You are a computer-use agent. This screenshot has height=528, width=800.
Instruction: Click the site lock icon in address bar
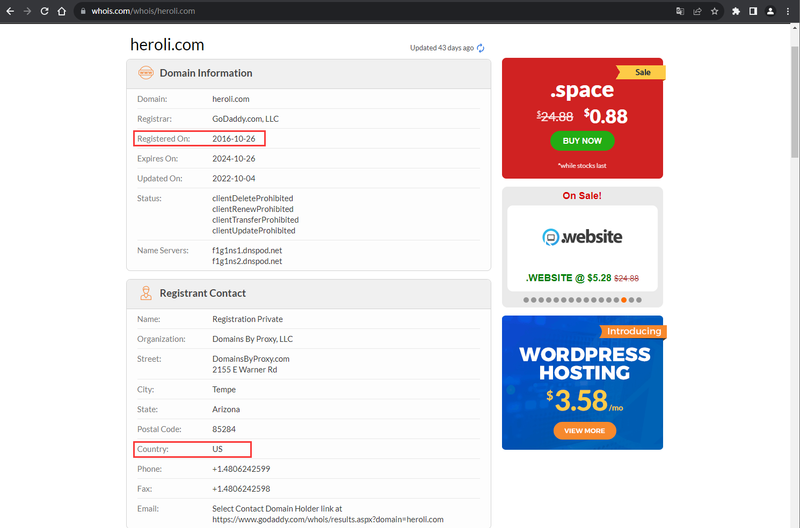[x=83, y=11]
